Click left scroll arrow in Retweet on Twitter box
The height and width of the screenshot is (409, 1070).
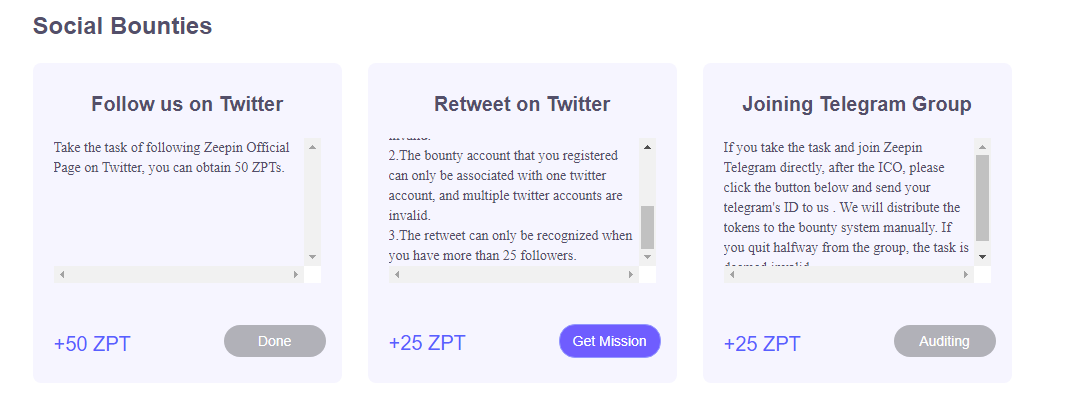click(397, 274)
